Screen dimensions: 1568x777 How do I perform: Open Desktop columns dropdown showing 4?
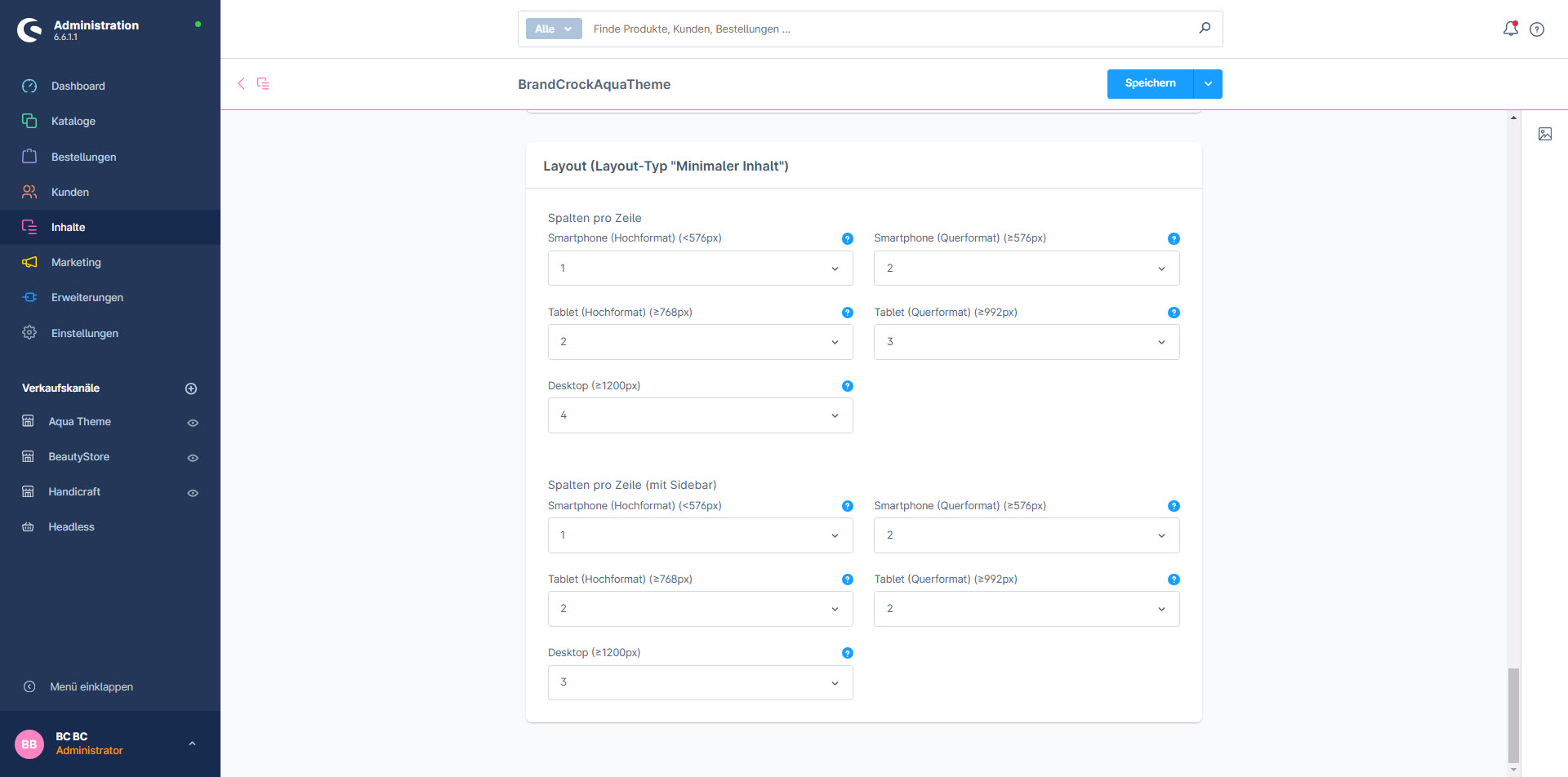point(700,415)
